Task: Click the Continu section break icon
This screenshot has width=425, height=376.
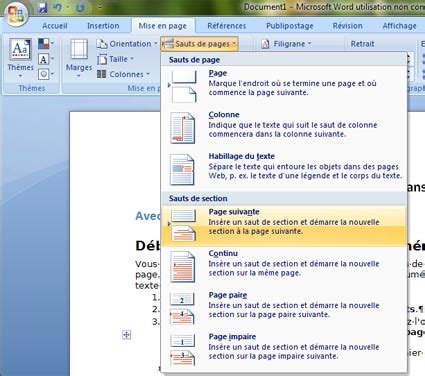Action: [183, 267]
